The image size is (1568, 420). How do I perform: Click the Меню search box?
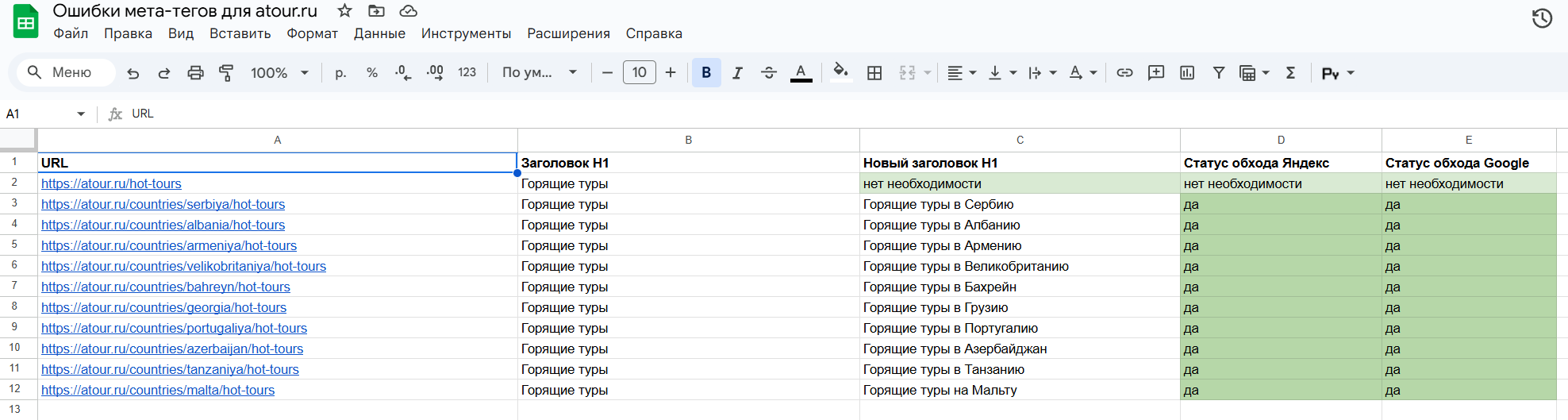(67, 73)
